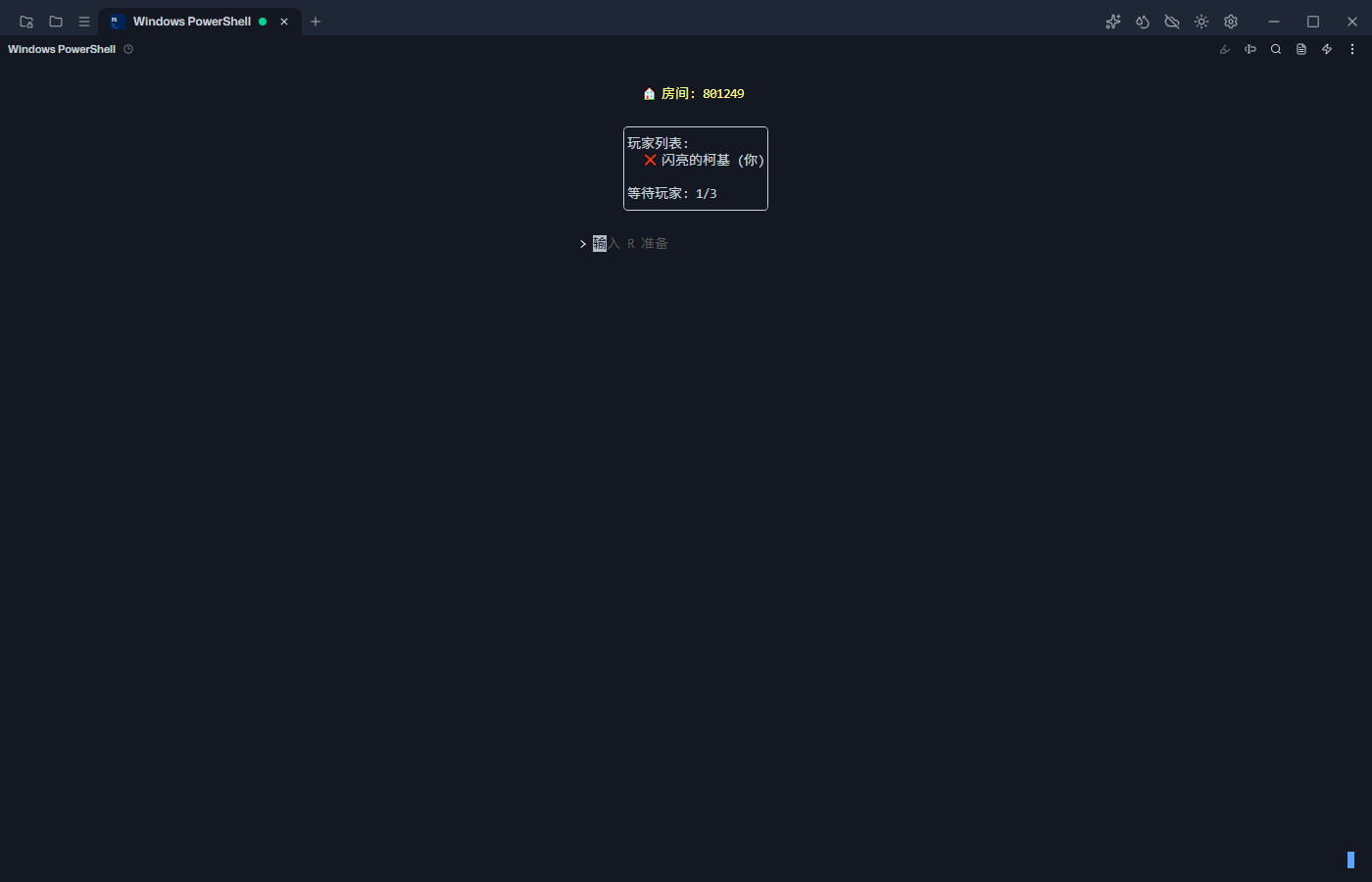Click the text cursor broadcast input icon
Screen dimensions: 1372x882
click(1250, 49)
